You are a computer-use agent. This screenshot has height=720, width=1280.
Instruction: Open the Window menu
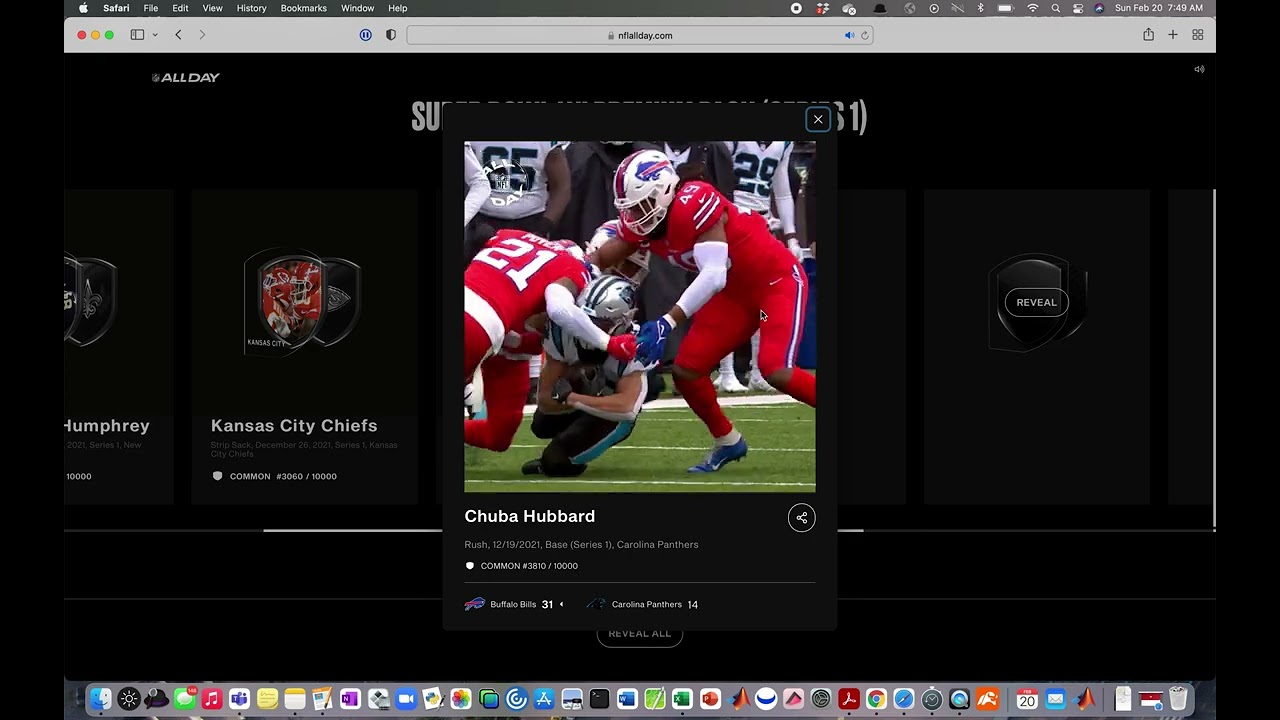[357, 8]
